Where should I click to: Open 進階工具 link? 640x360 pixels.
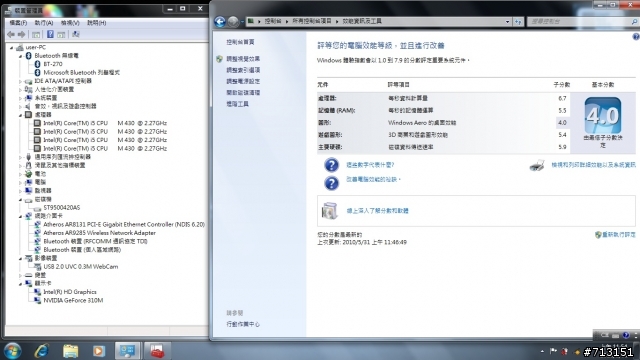point(237,104)
